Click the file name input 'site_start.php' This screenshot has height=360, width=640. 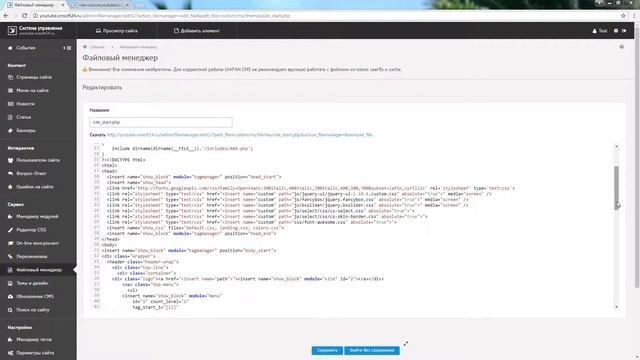click(161, 122)
